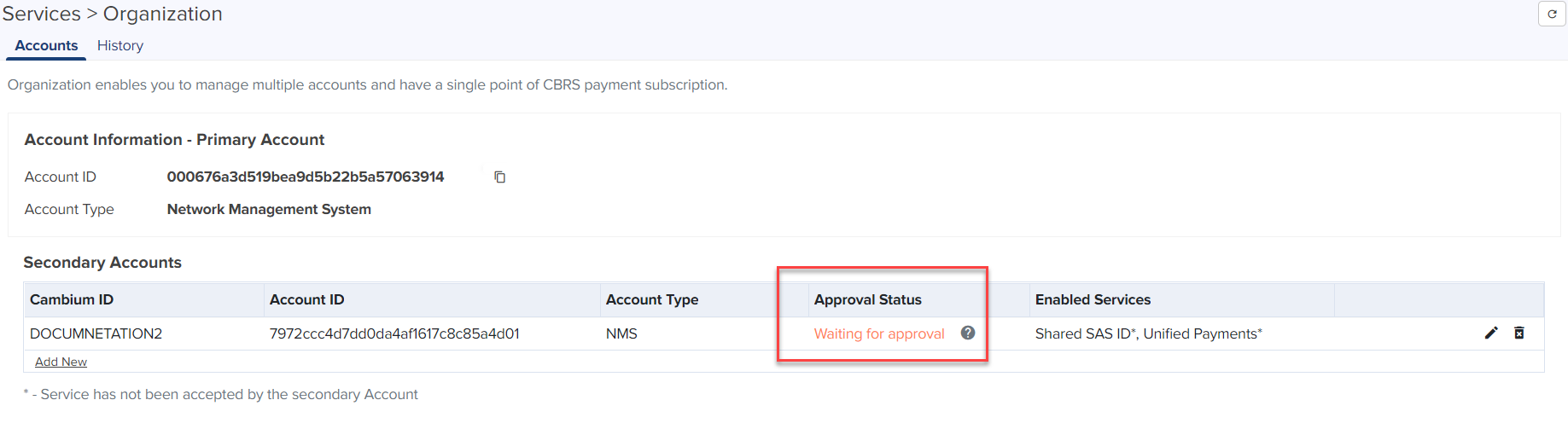Click the Waiting for approval status text
The width and height of the screenshot is (1568, 429).
pos(878,334)
